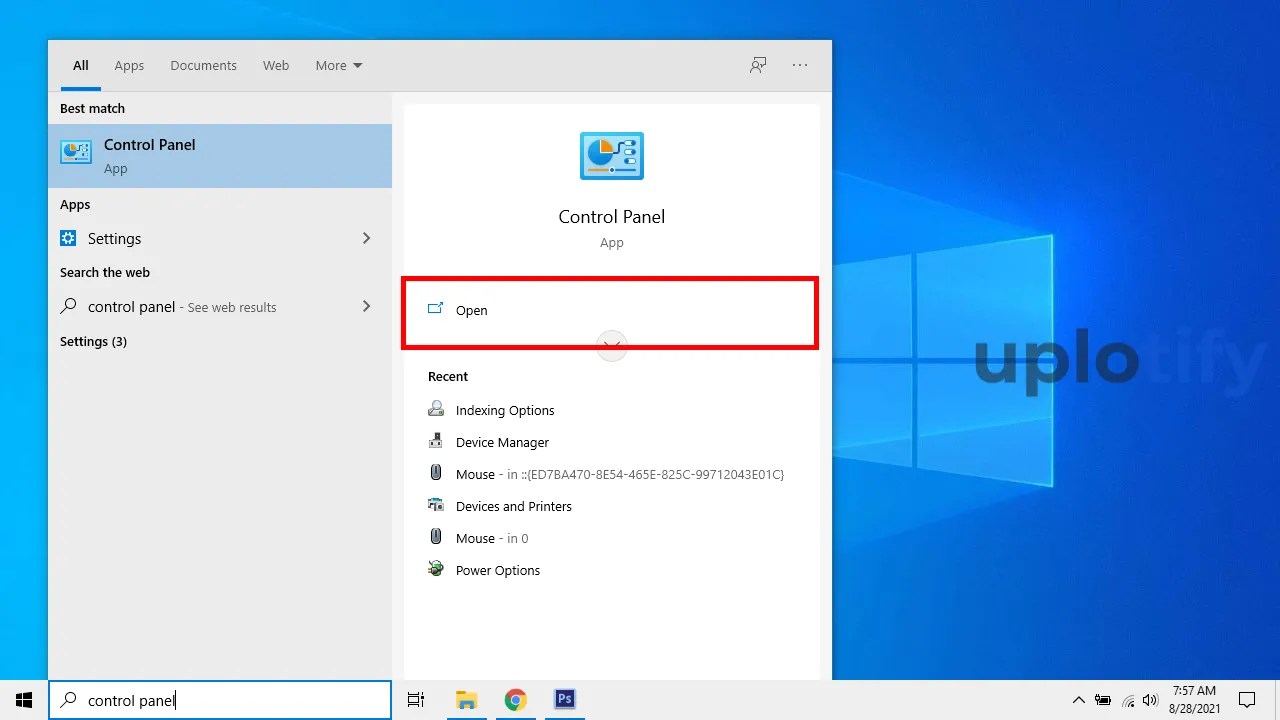This screenshot has width=1280, height=720.
Task: Open the notification center icon
Action: (1247, 700)
